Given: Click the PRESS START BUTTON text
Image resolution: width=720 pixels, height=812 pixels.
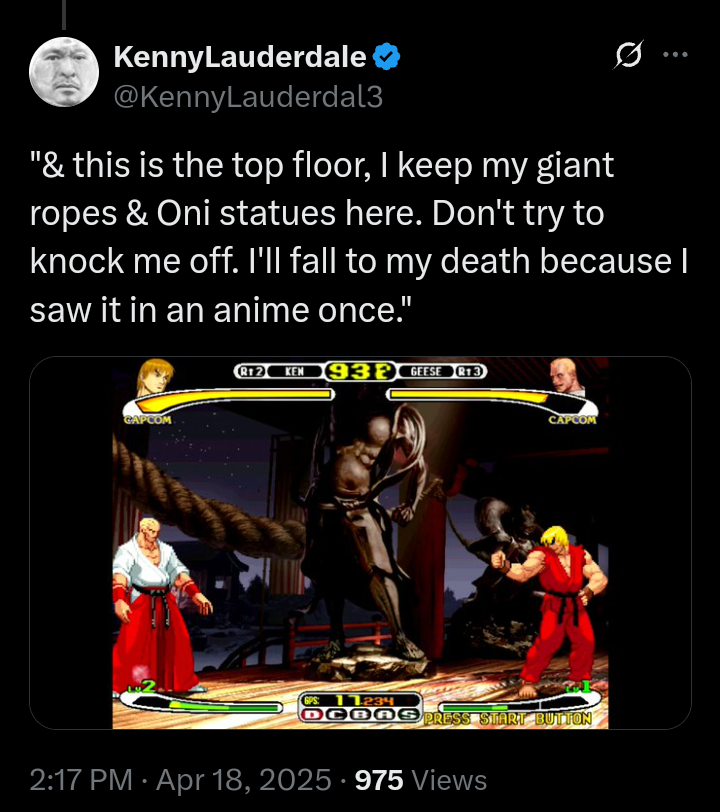Looking at the screenshot, I should tap(508, 719).
